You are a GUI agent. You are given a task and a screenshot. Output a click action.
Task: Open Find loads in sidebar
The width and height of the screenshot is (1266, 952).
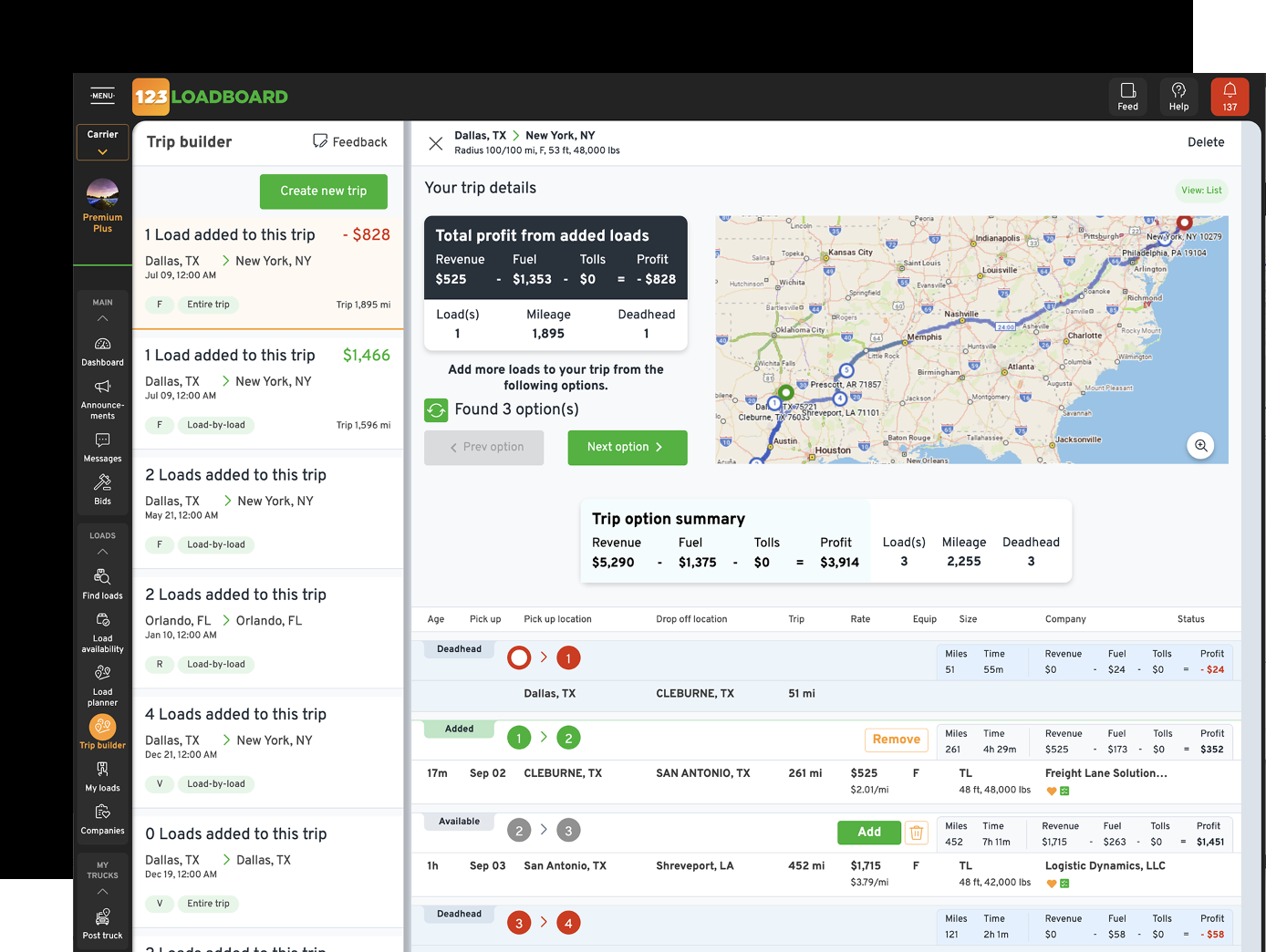(x=102, y=585)
